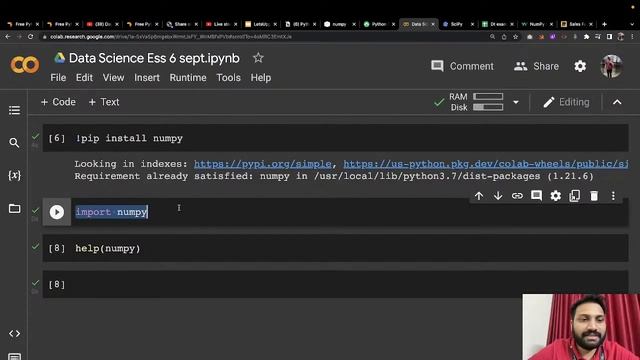Go back in browser history

(8, 37)
